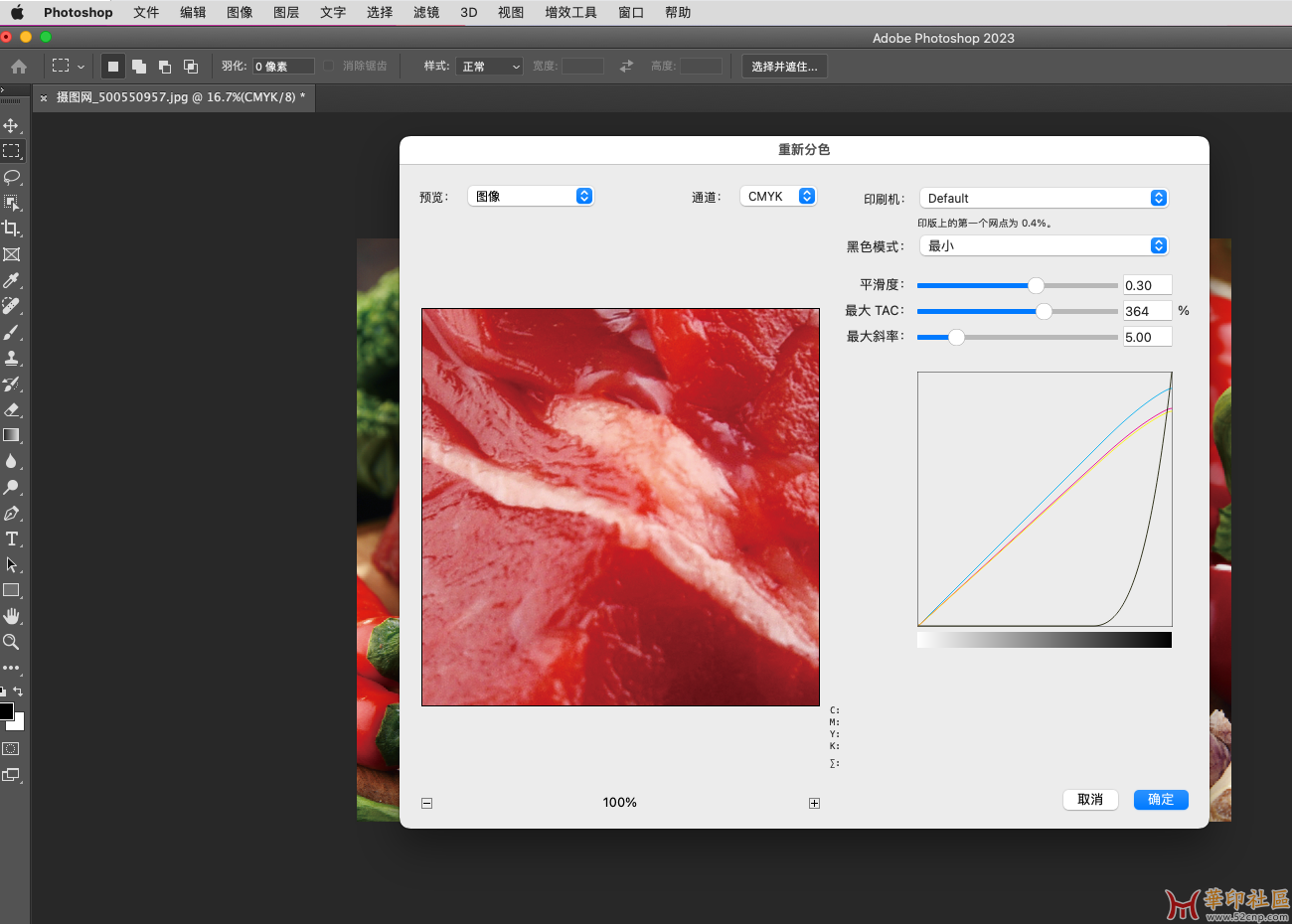The height and width of the screenshot is (924, 1292).
Task: Click the 确定 confirm button
Action: point(1161,800)
